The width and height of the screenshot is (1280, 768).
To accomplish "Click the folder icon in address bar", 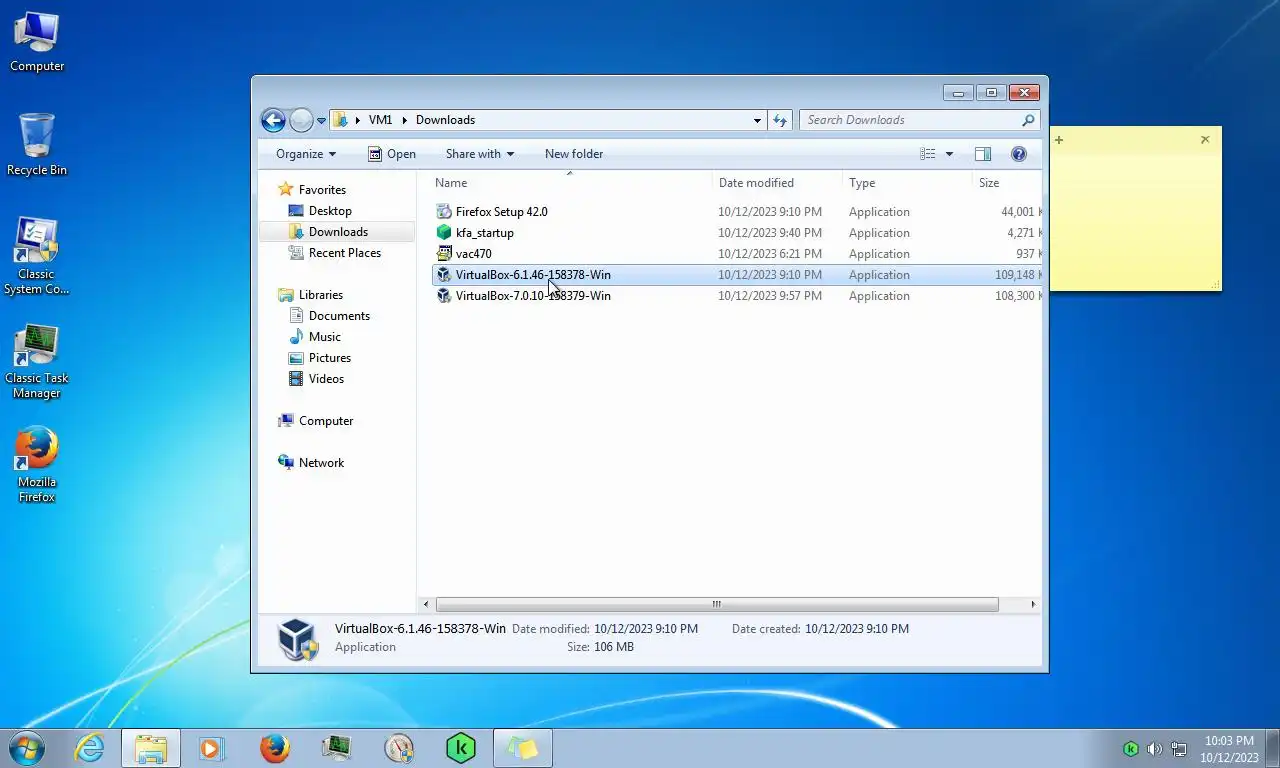I will [x=341, y=120].
